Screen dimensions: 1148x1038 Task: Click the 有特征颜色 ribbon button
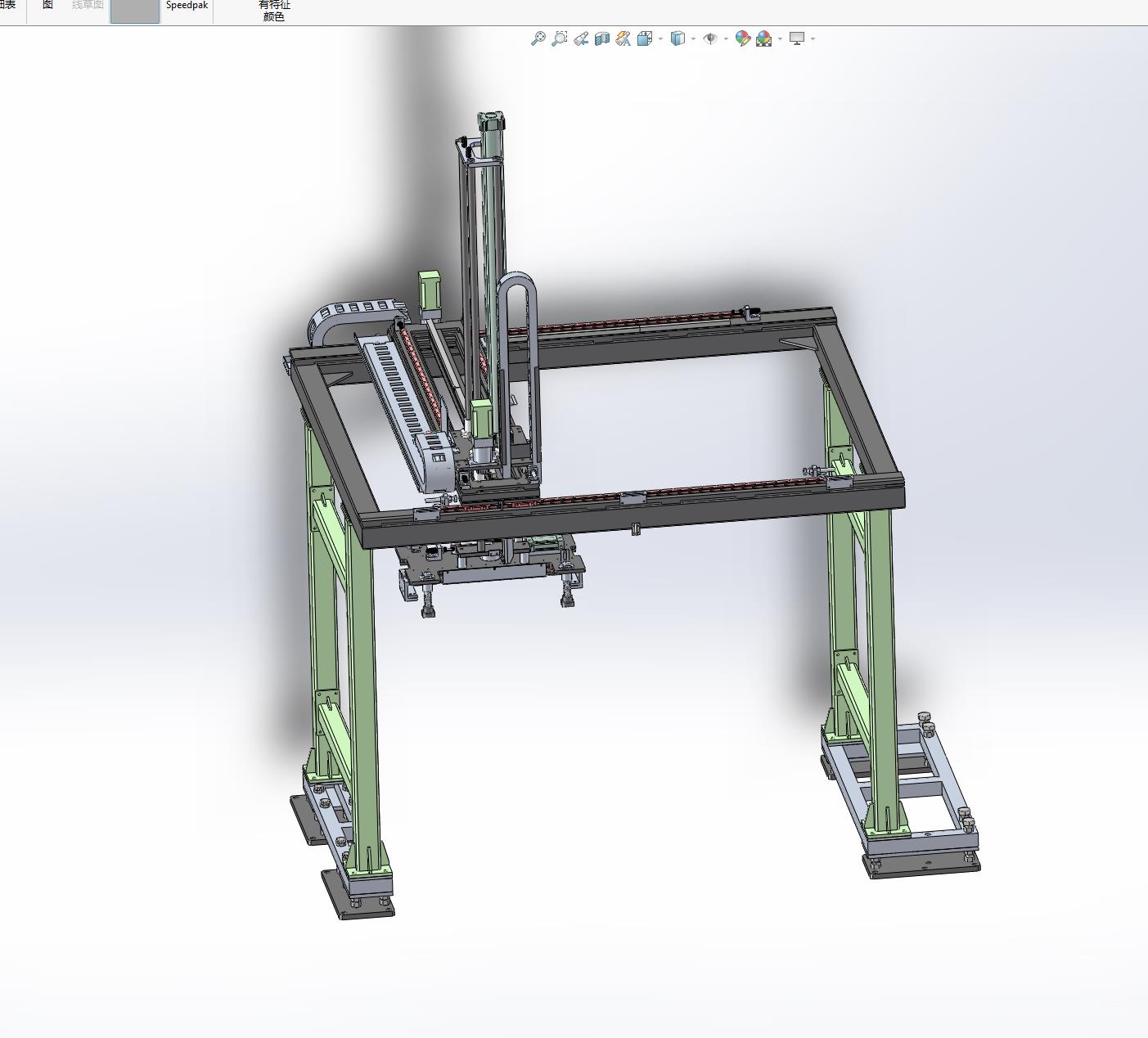pyautogui.click(x=274, y=10)
